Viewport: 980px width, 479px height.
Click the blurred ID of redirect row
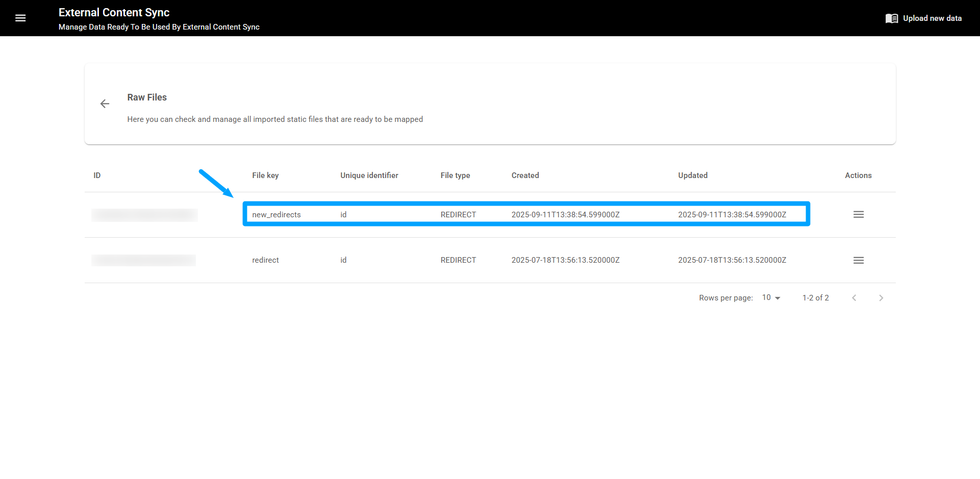point(144,260)
